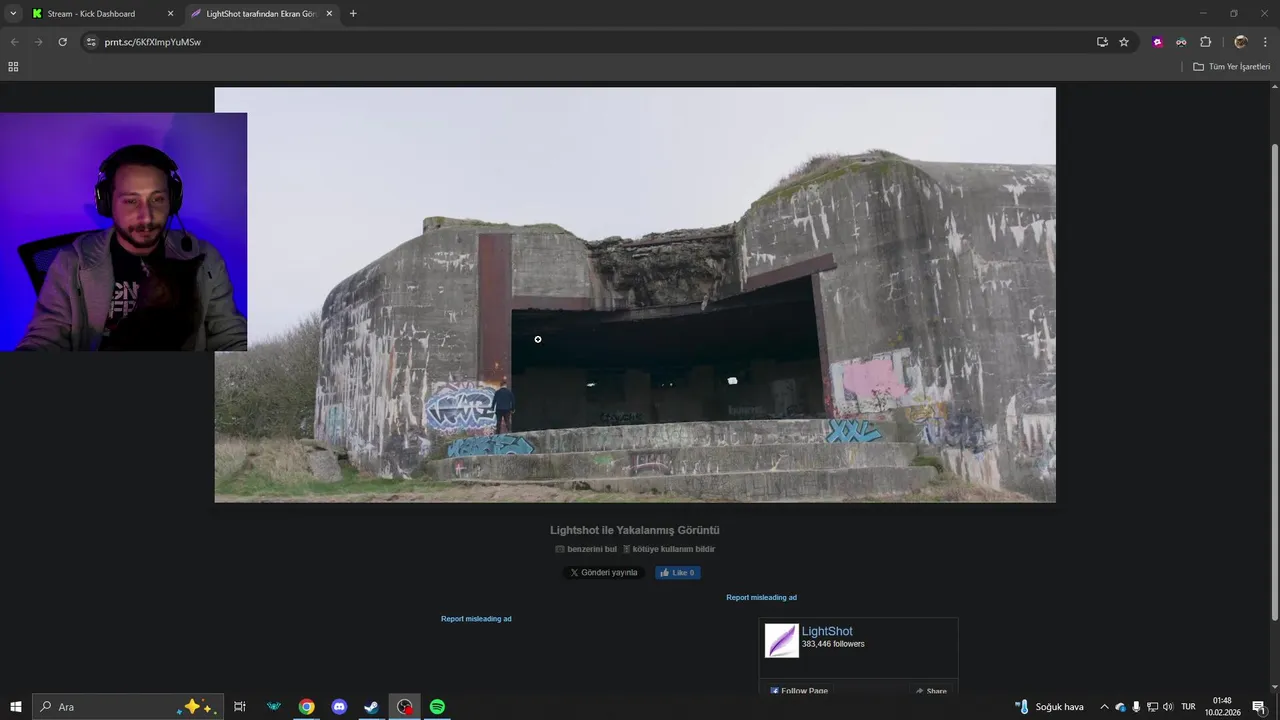This screenshot has width=1280, height=720.
Task: Click the Facebook Like button
Action: [x=678, y=573]
